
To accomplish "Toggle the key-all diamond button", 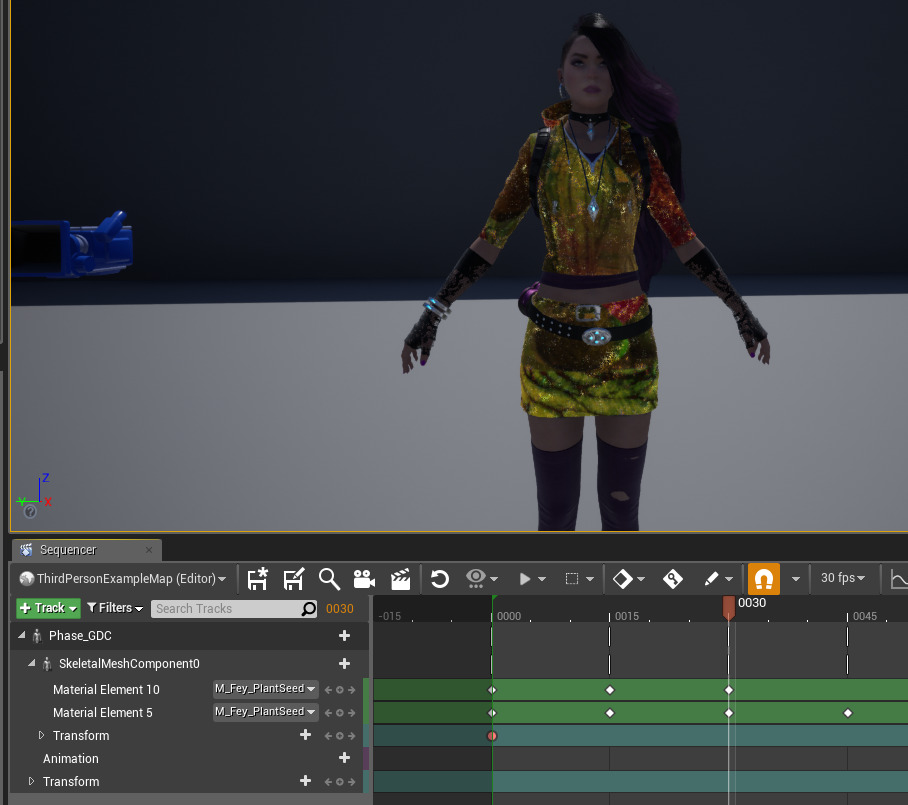I will [622, 579].
